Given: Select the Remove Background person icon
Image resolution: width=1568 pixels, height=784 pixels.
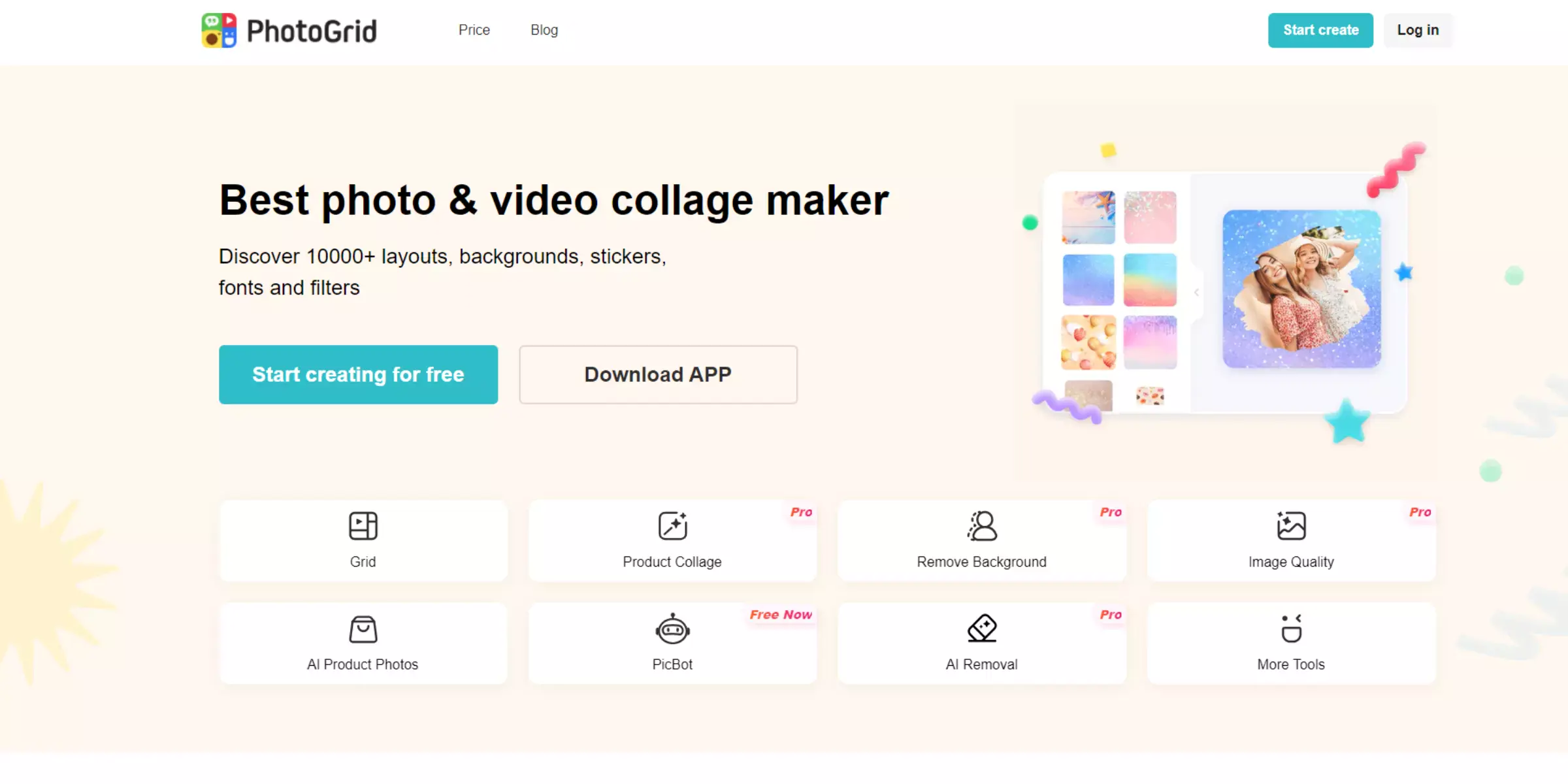Looking at the screenshot, I should coord(982,526).
